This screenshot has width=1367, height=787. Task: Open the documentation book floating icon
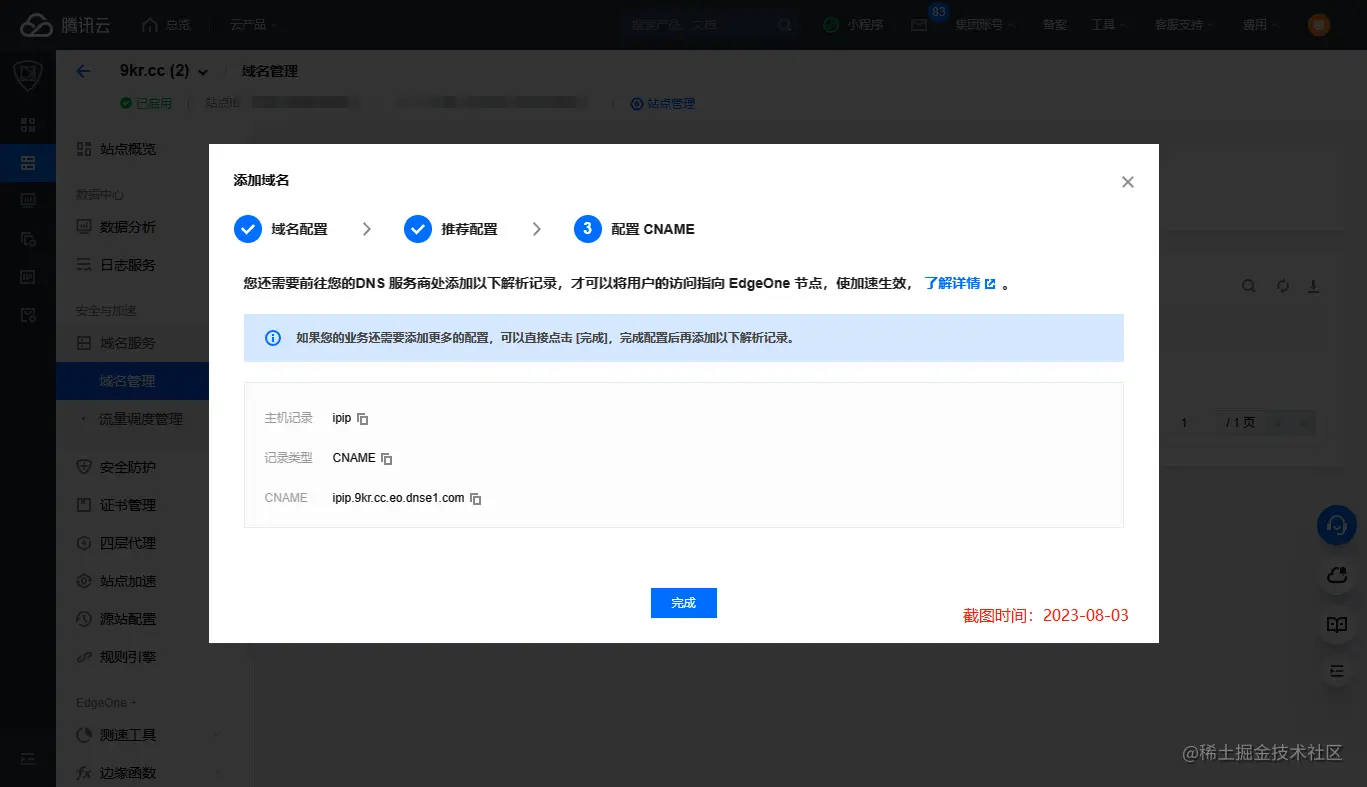coord(1336,624)
